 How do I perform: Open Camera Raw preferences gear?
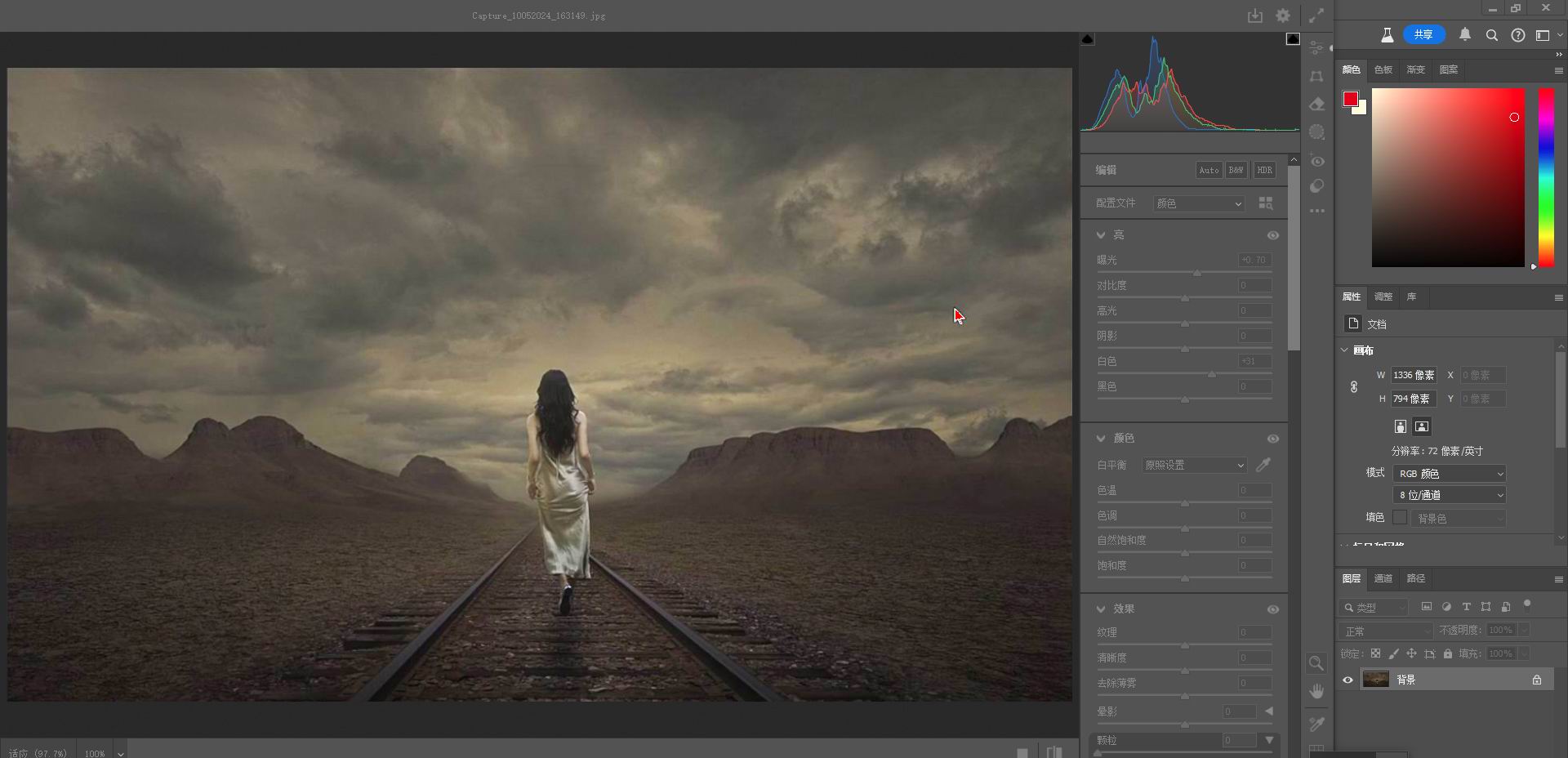[1283, 16]
